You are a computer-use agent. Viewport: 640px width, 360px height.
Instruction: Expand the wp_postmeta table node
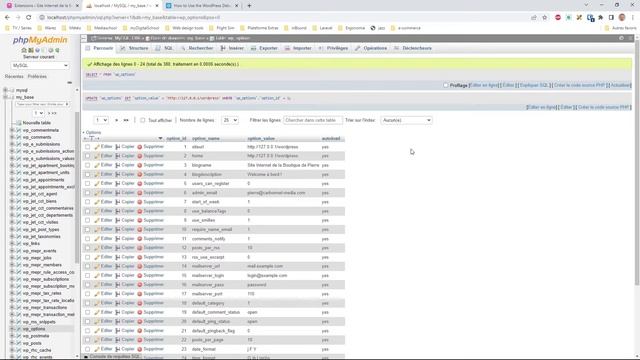[12, 336]
